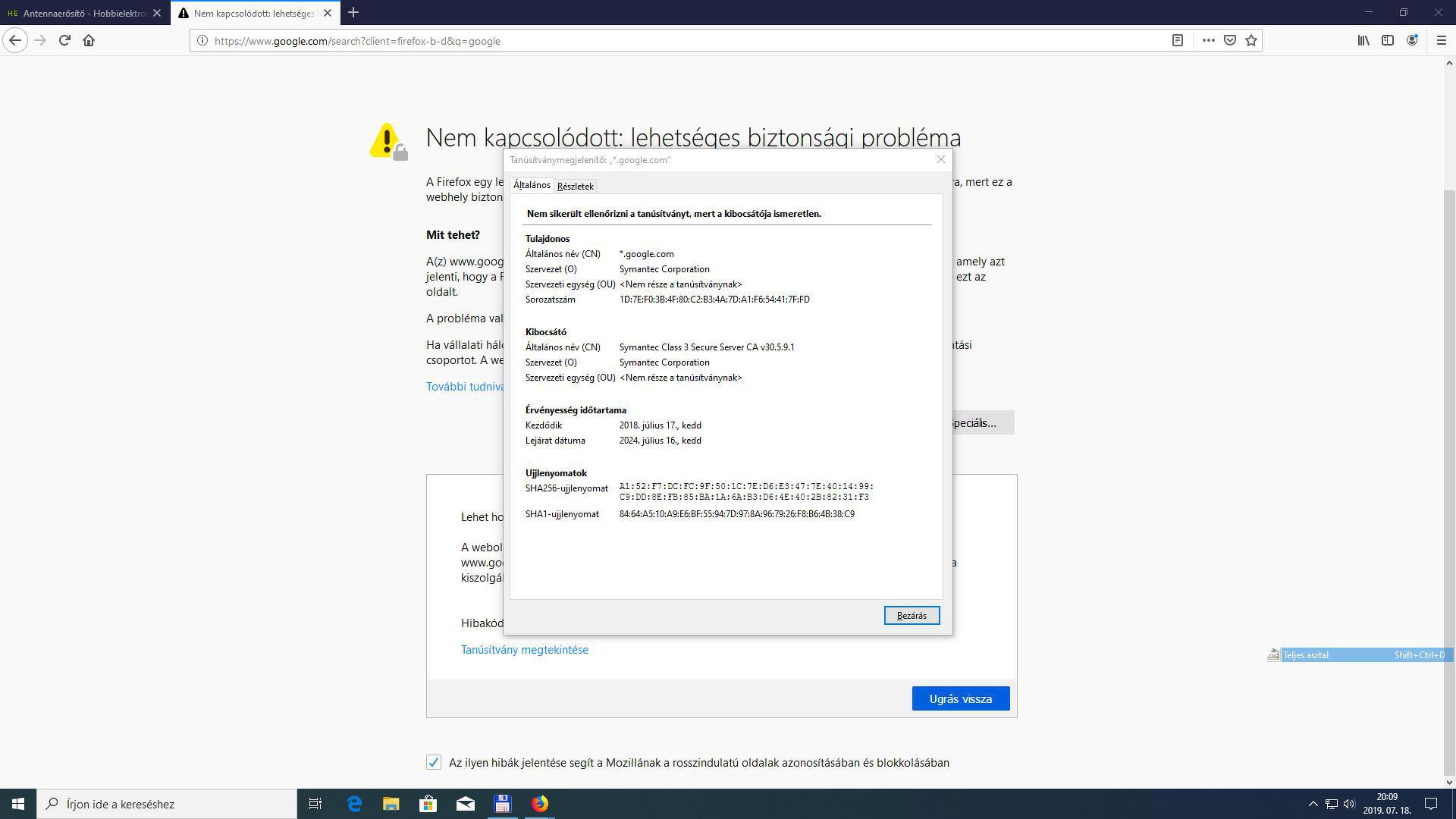
Task: Switch to the Részletek tab in certificate dialog
Action: click(576, 186)
